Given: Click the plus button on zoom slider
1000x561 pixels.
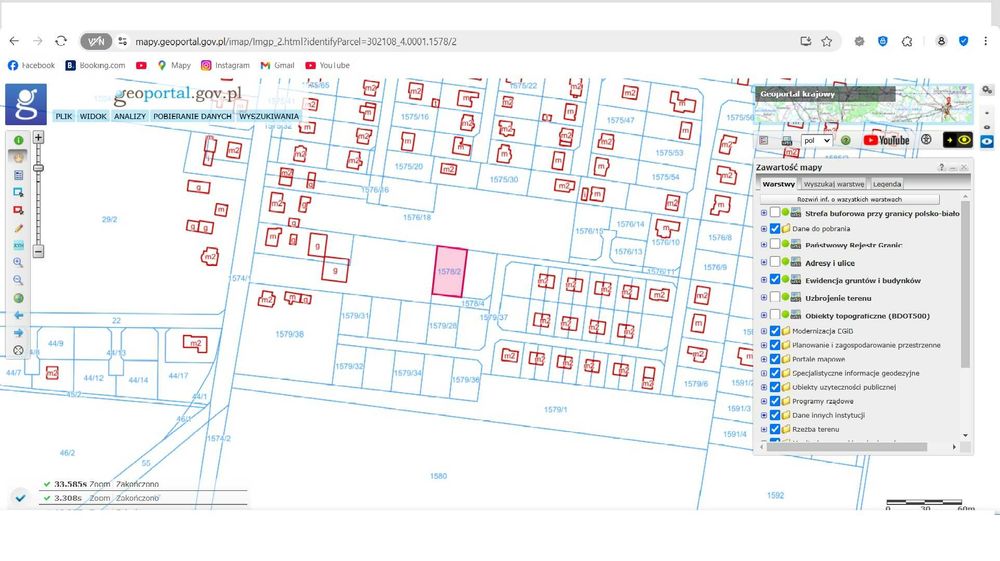Looking at the screenshot, I should (x=38, y=137).
